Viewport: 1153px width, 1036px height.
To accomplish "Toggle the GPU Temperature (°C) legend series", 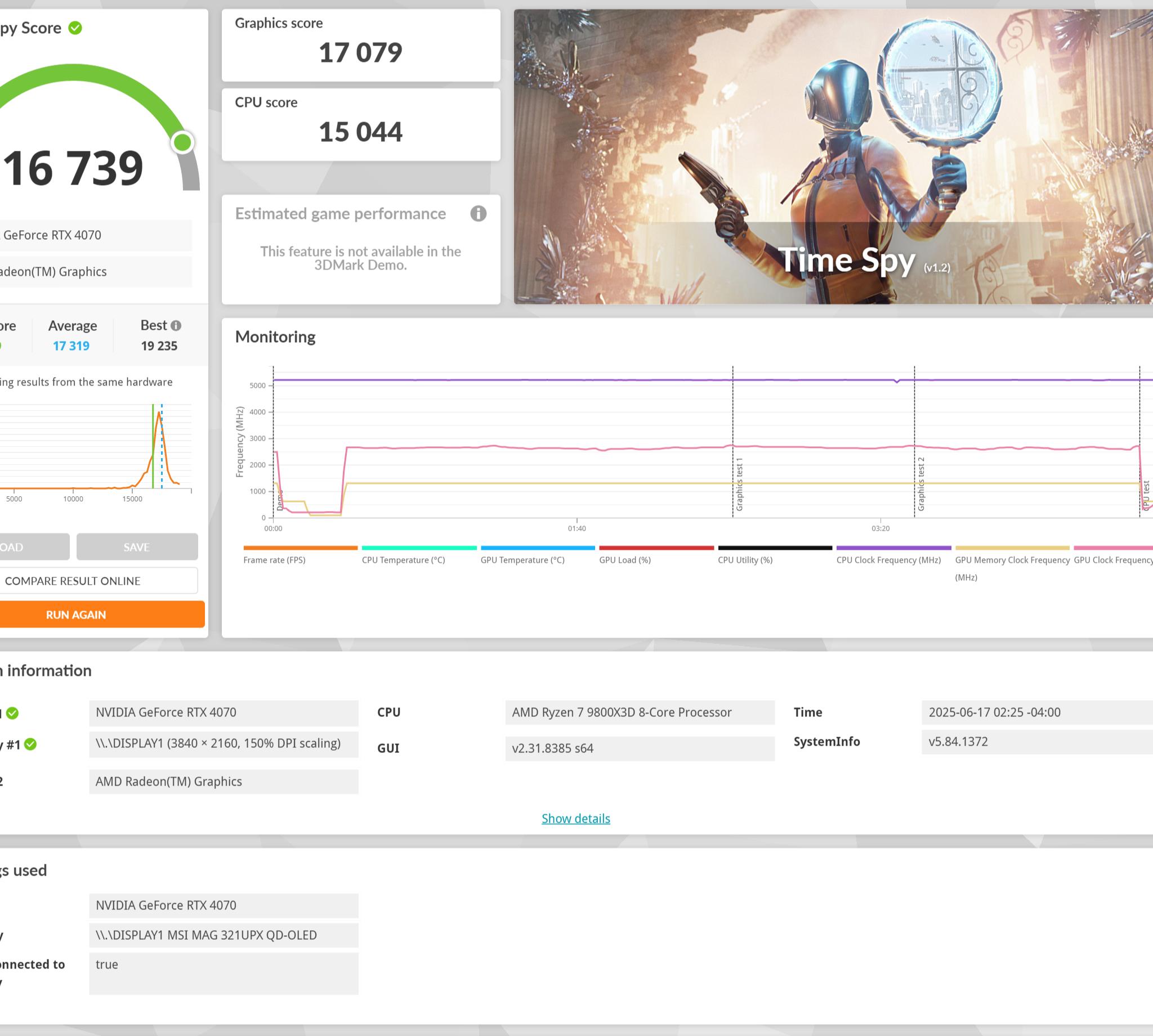I will [538, 555].
